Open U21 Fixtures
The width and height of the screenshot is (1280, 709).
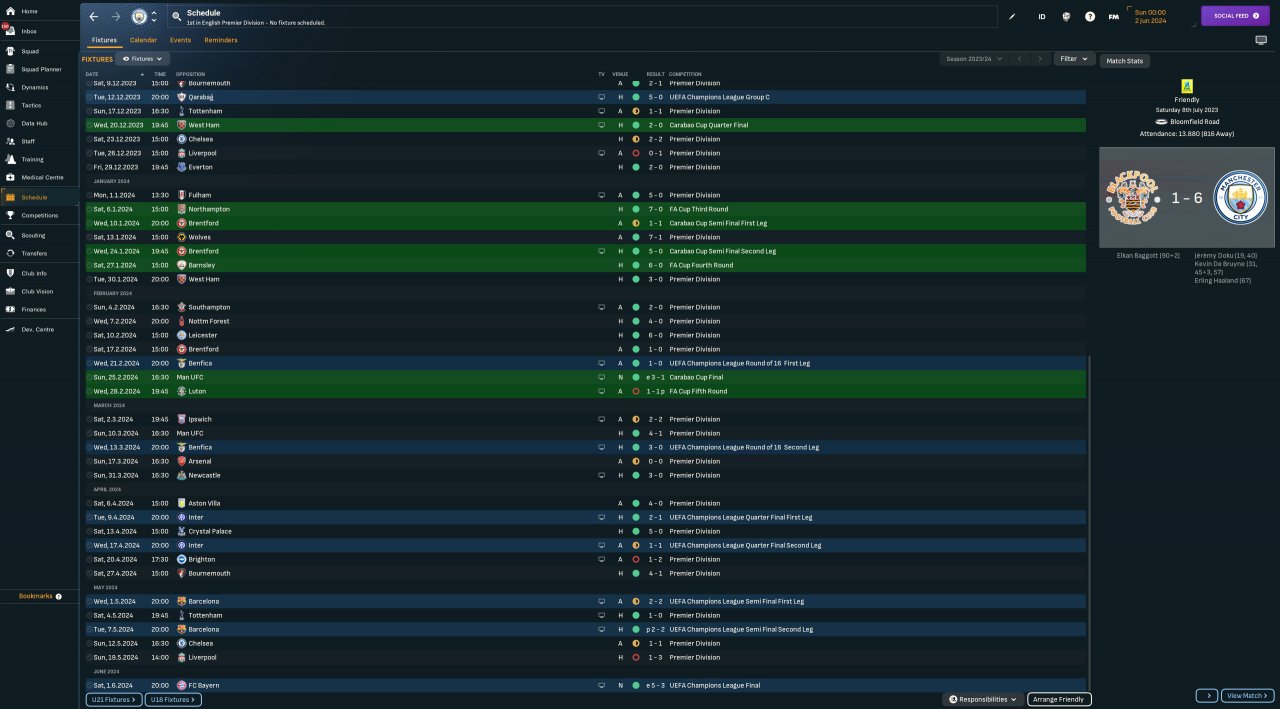point(114,700)
